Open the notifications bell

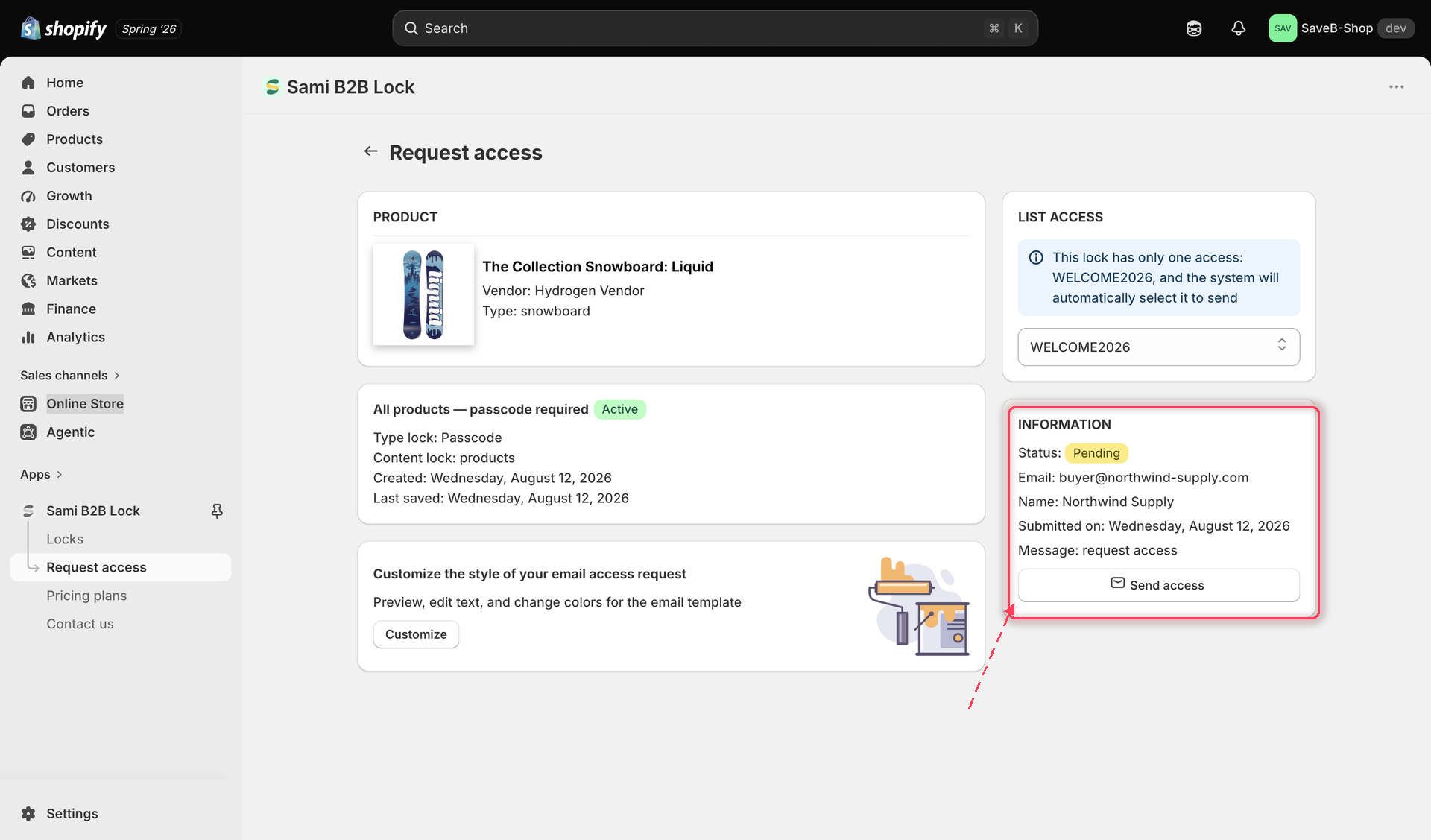click(1238, 28)
